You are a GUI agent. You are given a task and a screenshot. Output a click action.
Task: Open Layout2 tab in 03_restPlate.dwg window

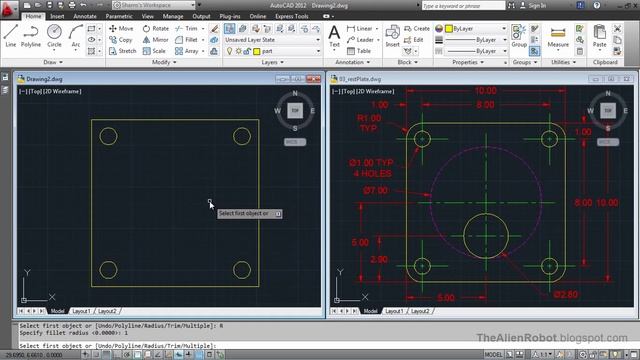(420, 311)
